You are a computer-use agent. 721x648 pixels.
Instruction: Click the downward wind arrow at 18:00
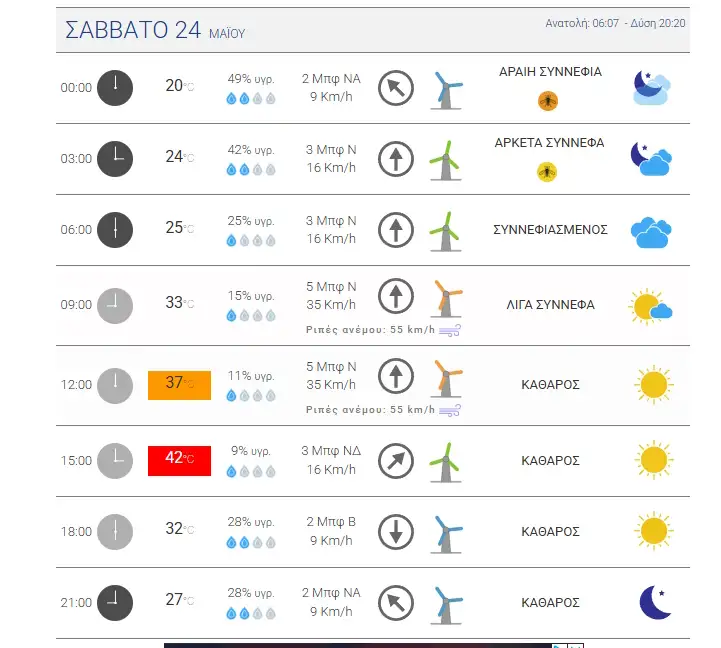[396, 532]
